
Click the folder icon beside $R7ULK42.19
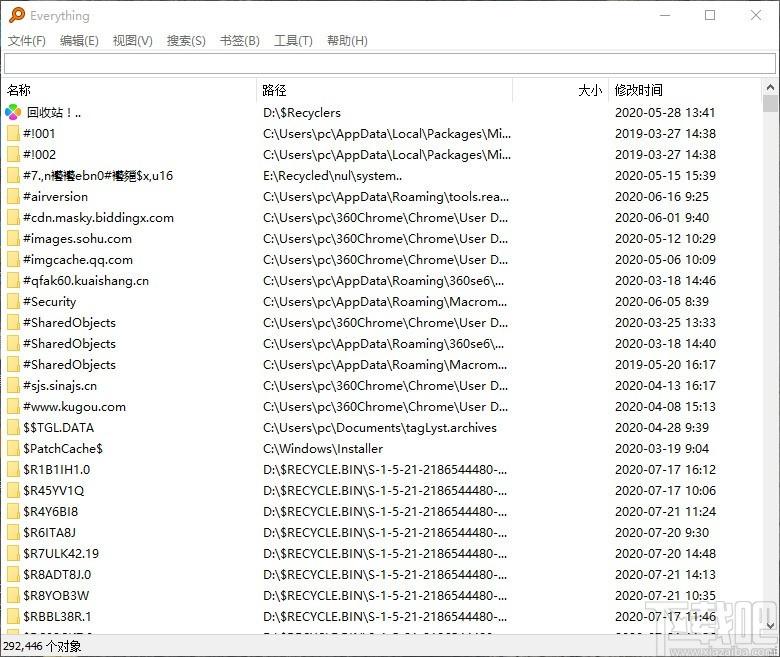(x=13, y=554)
